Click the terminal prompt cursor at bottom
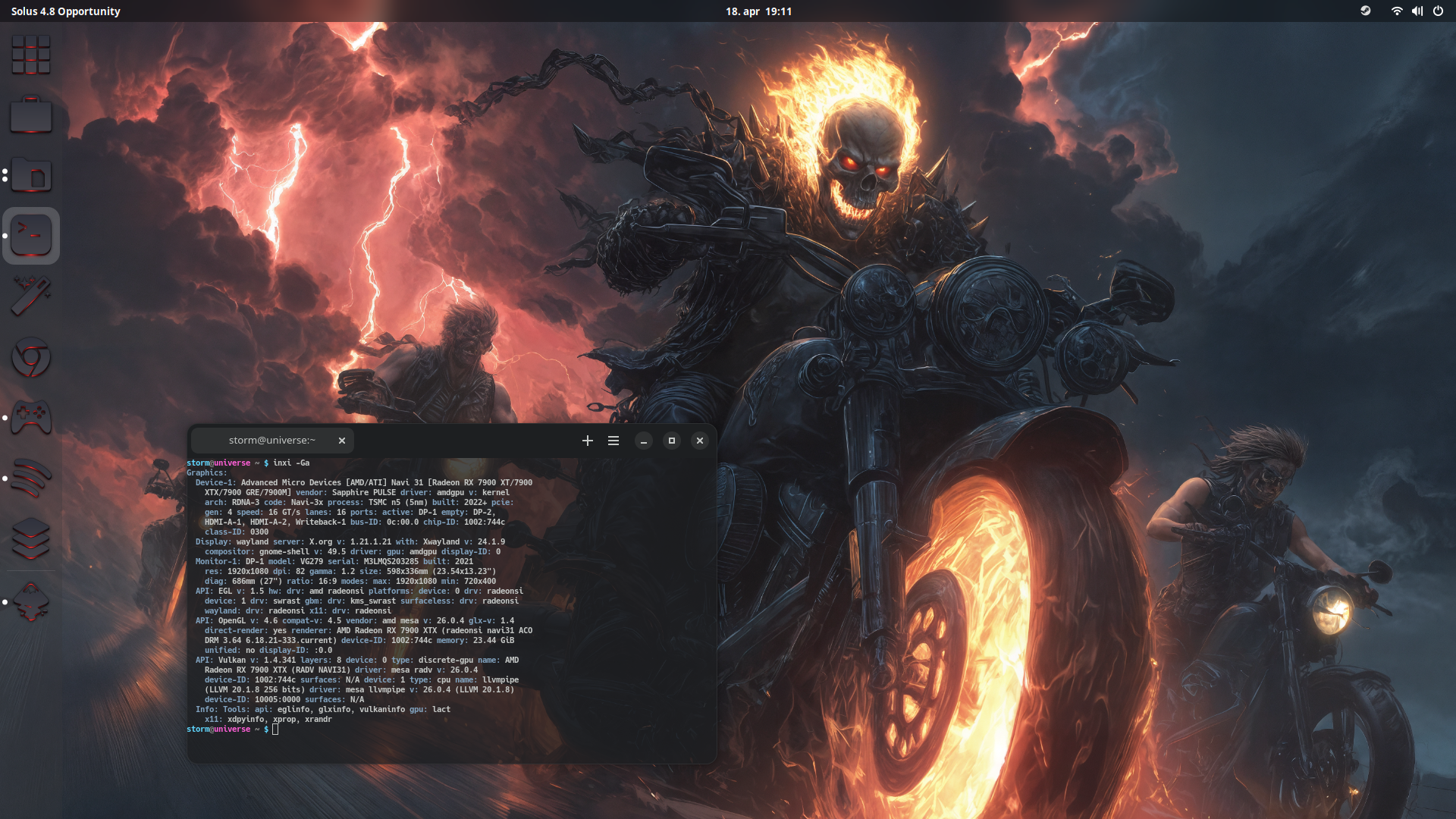This screenshot has height=819, width=1456. [x=275, y=729]
